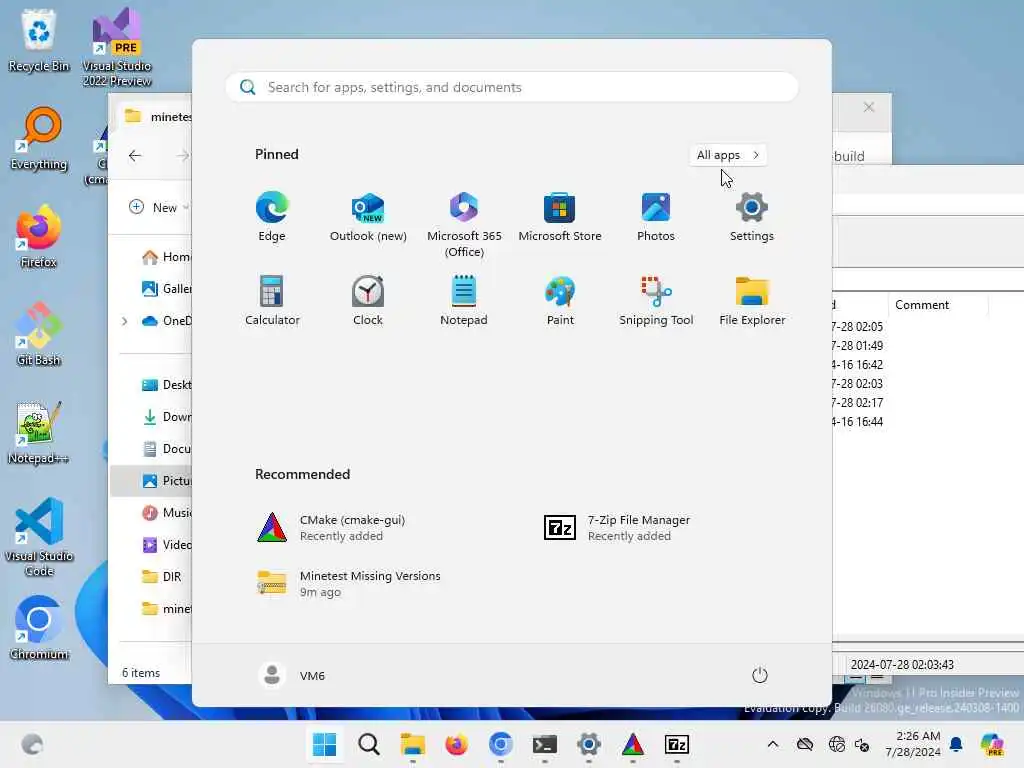The image size is (1024, 768).
Task: Switch to Chromium on the taskbar
Action: click(x=500, y=744)
